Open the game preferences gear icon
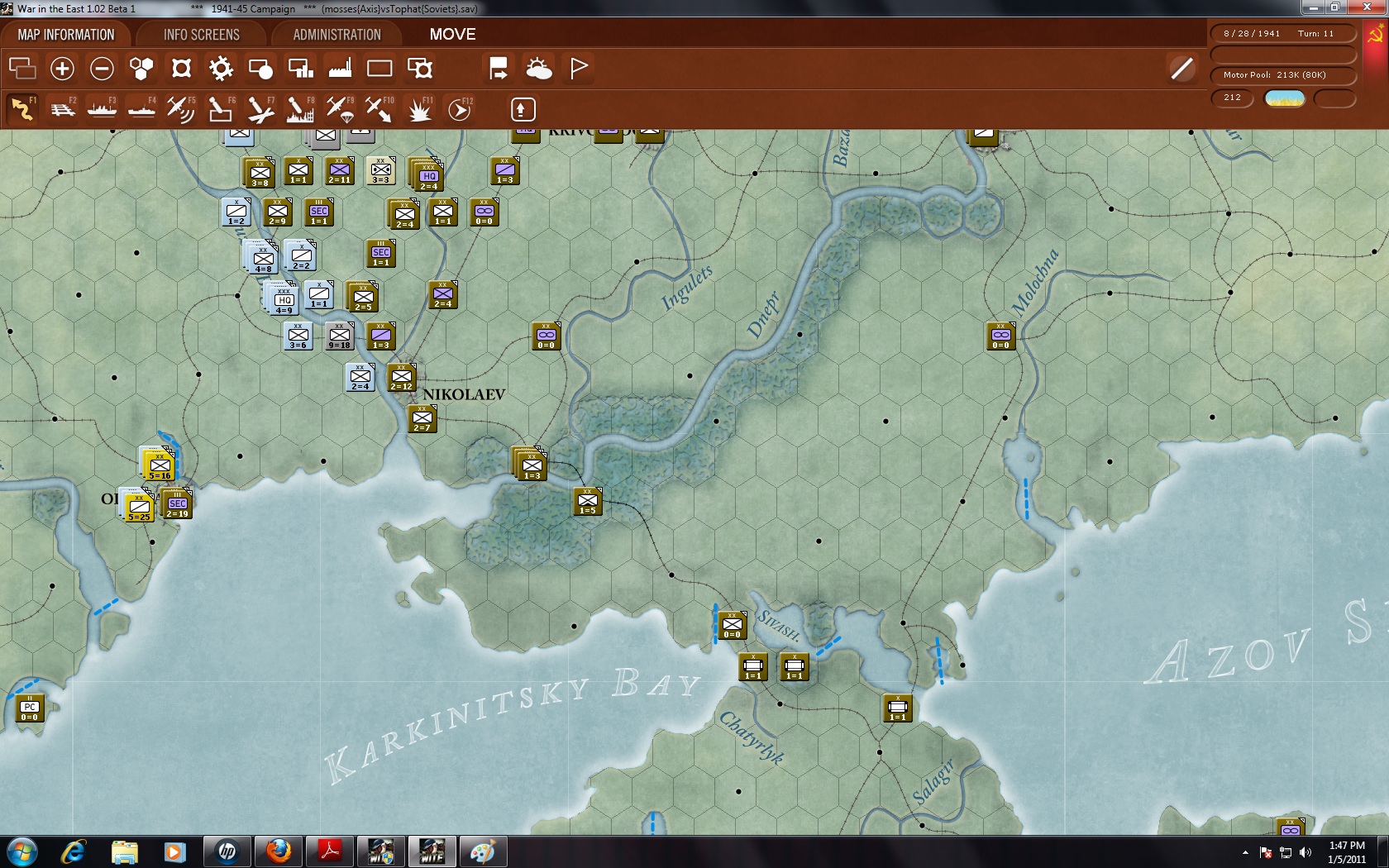Viewport: 1389px width, 868px height. 221,69
